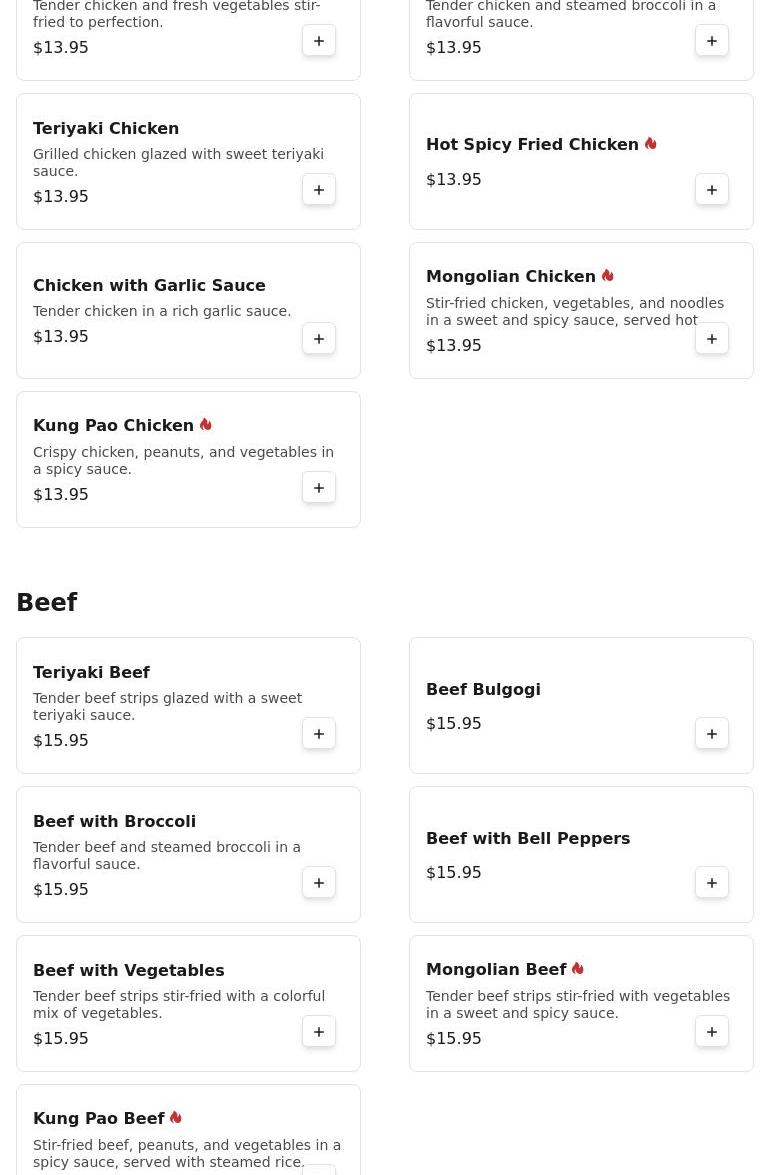Add Beef with Bell Peppers to cart
Viewport: 770px width, 1175px height.
coord(712,883)
